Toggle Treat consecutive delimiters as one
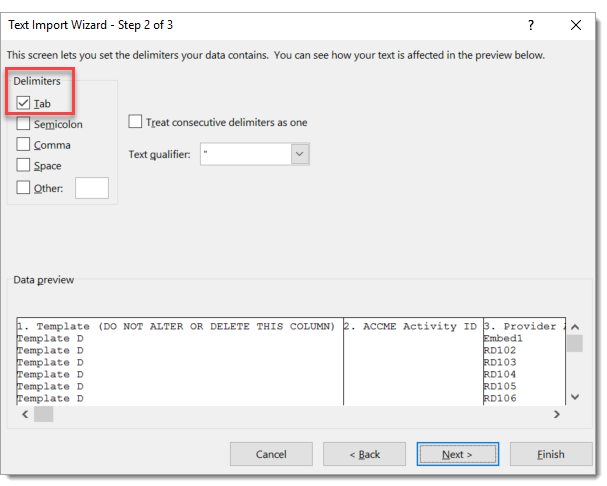Screen dimensions: 607x486 click(x=136, y=122)
